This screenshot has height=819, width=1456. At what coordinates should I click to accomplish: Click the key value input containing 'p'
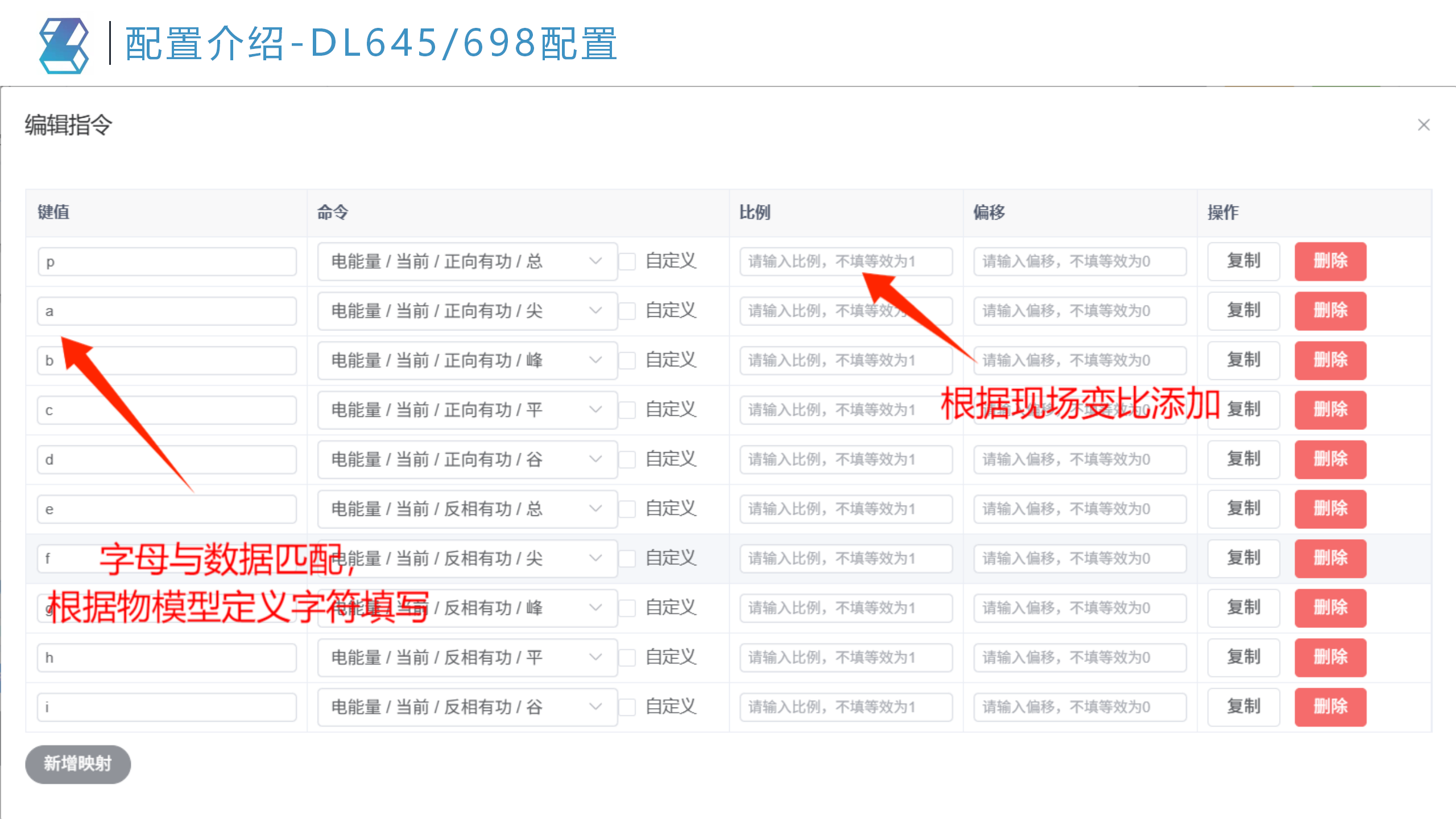(x=166, y=261)
